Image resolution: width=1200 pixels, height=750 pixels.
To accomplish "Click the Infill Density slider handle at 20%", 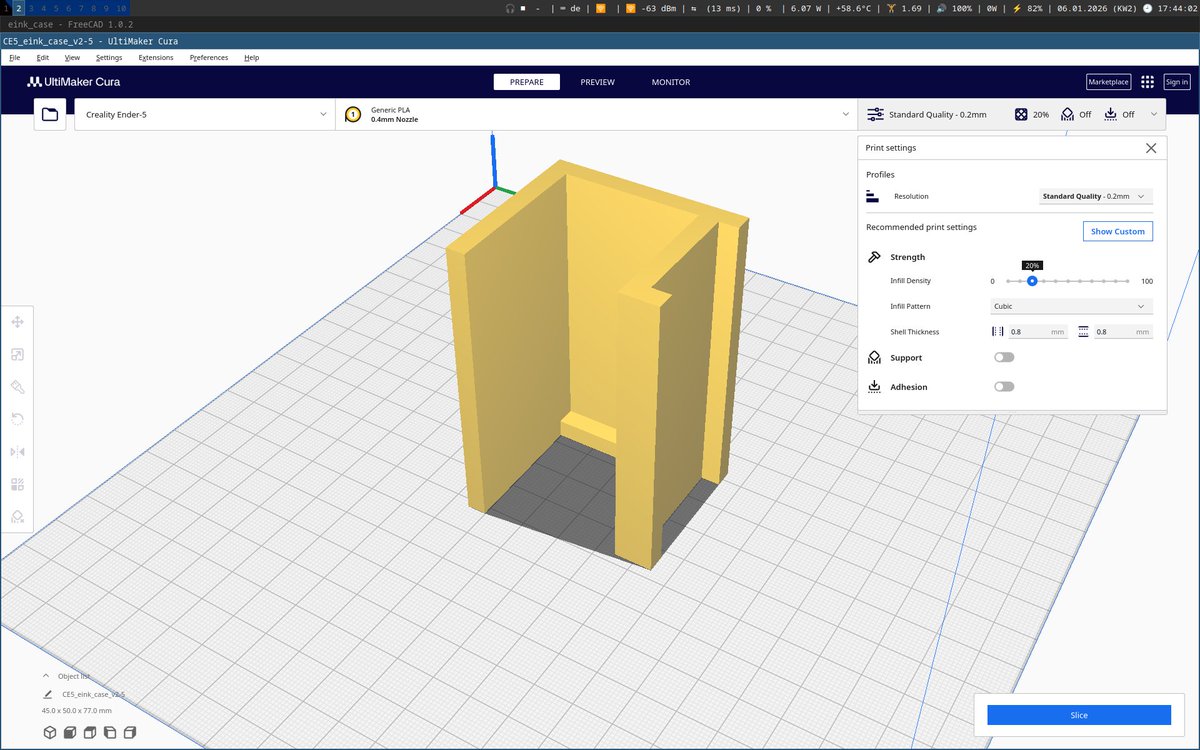I will [x=1032, y=281].
